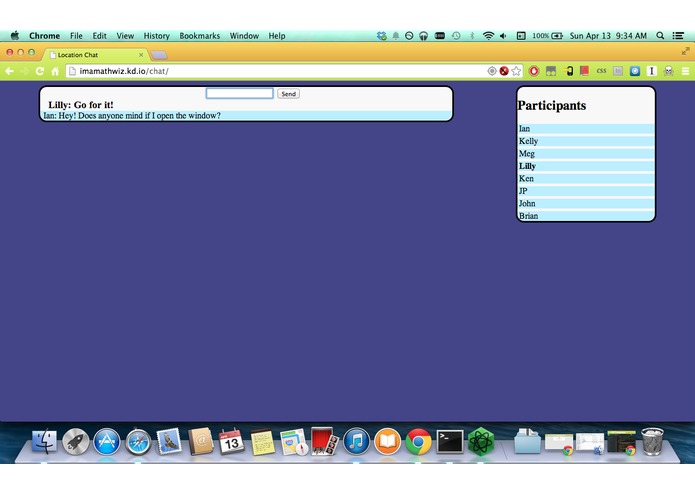Click the Wi-Fi status icon
Screen dimensions: 695x494
(488, 36)
